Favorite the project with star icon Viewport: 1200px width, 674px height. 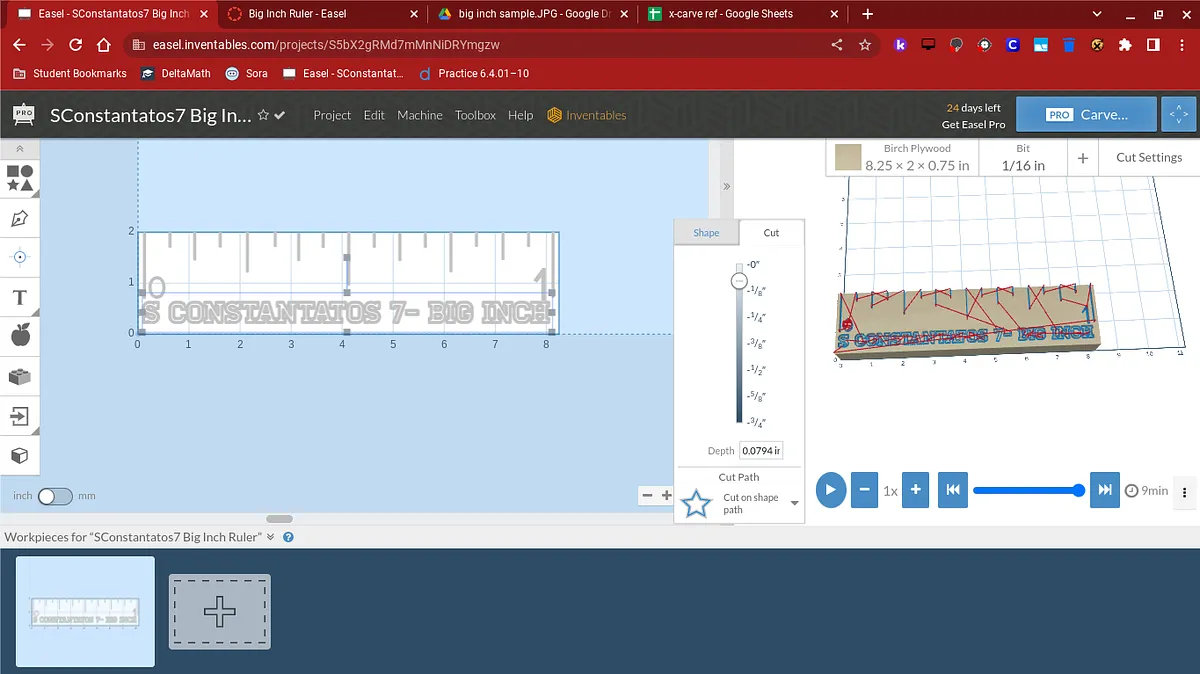(x=263, y=115)
